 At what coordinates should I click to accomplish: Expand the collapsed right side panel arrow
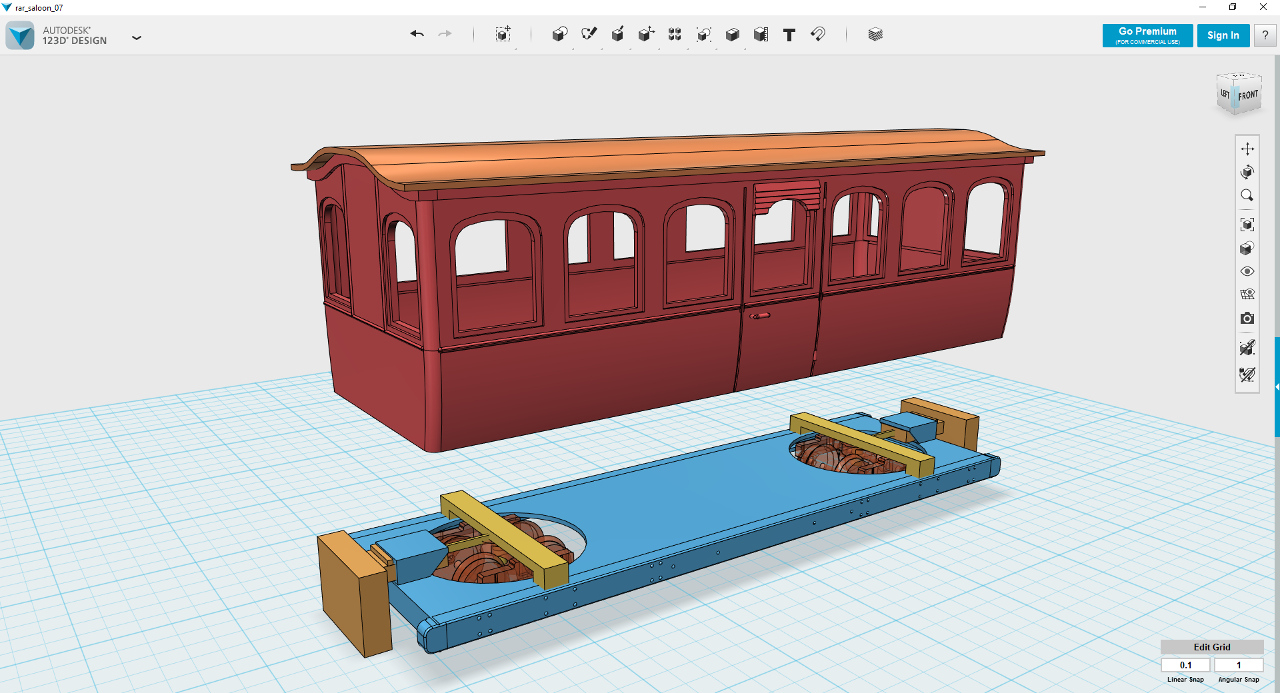pyautogui.click(x=1277, y=386)
